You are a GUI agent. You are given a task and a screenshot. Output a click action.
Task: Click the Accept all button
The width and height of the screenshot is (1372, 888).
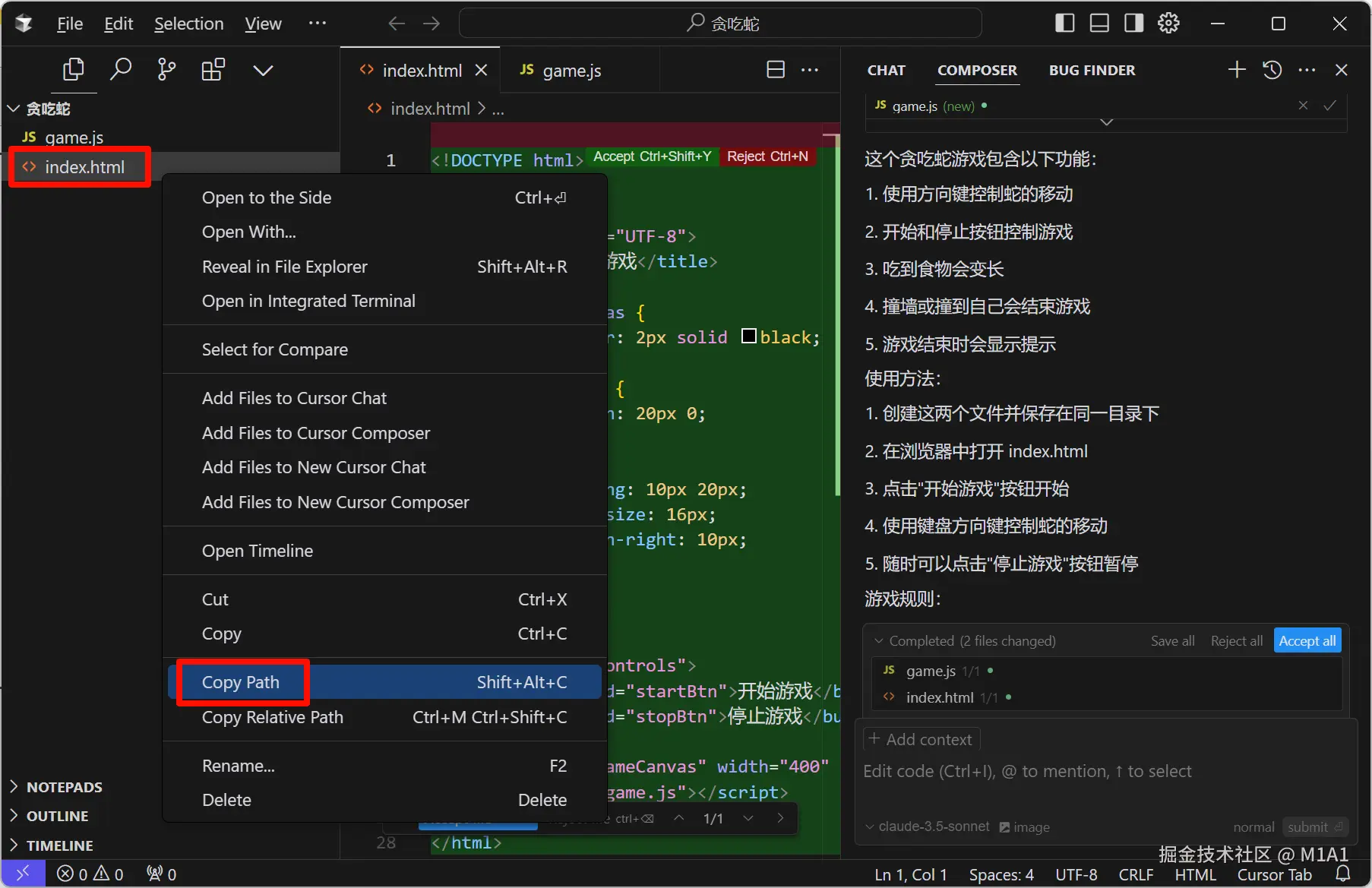[1307, 640]
